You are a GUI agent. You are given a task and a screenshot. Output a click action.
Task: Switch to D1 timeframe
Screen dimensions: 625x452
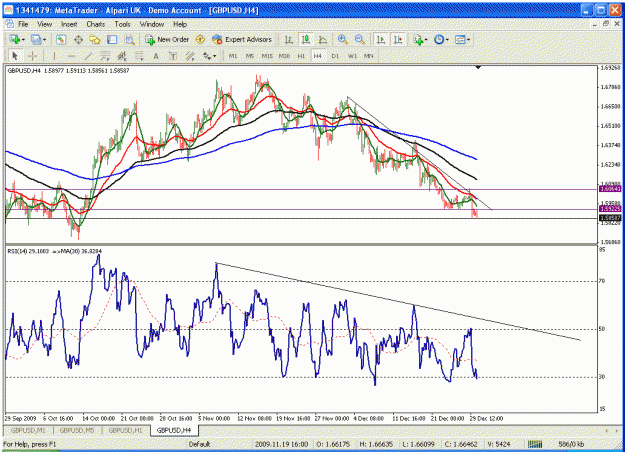[335, 56]
